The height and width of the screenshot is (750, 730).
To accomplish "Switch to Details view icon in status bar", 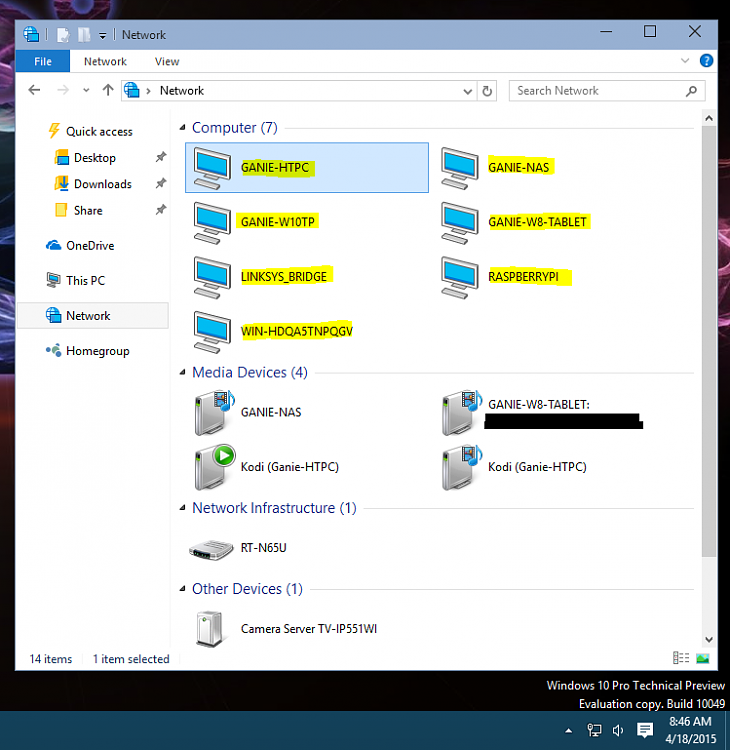I will (x=681, y=658).
